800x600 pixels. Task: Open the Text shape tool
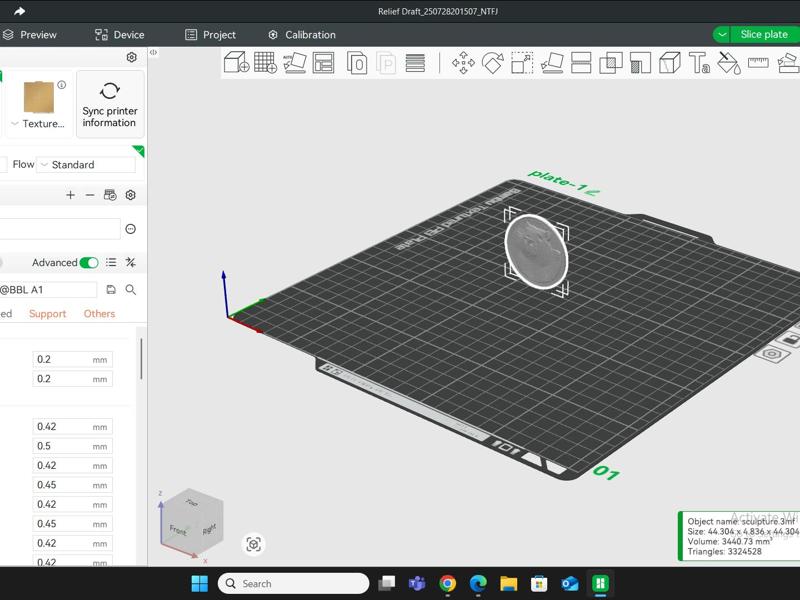click(x=699, y=63)
